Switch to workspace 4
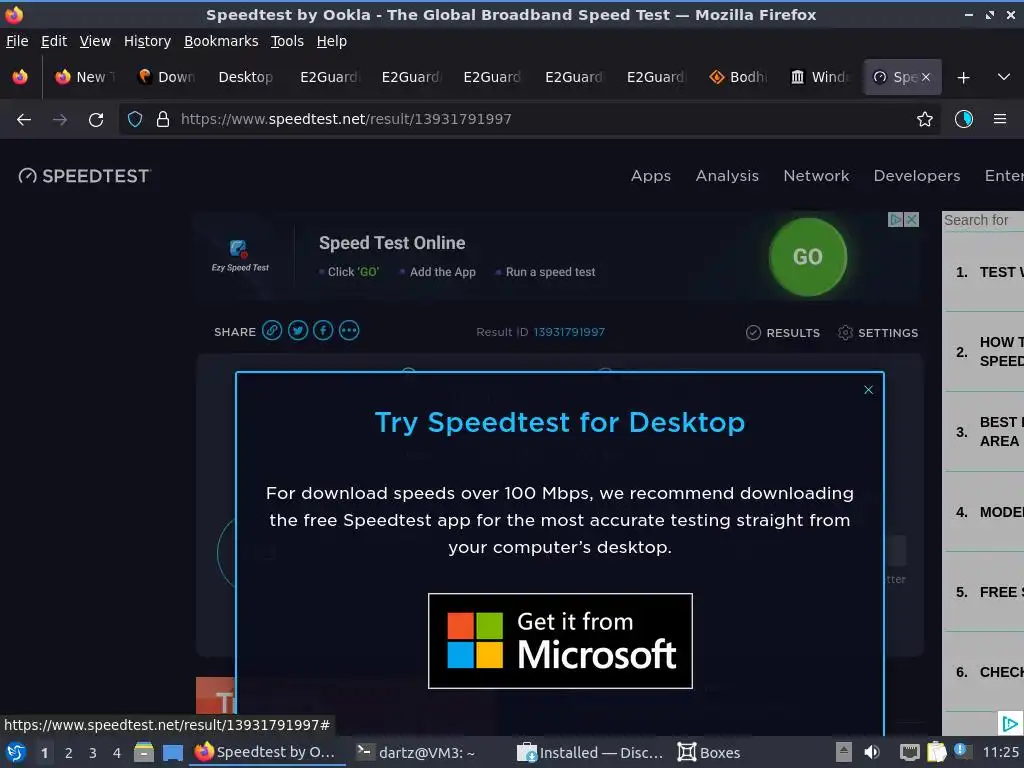 (117, 753)
